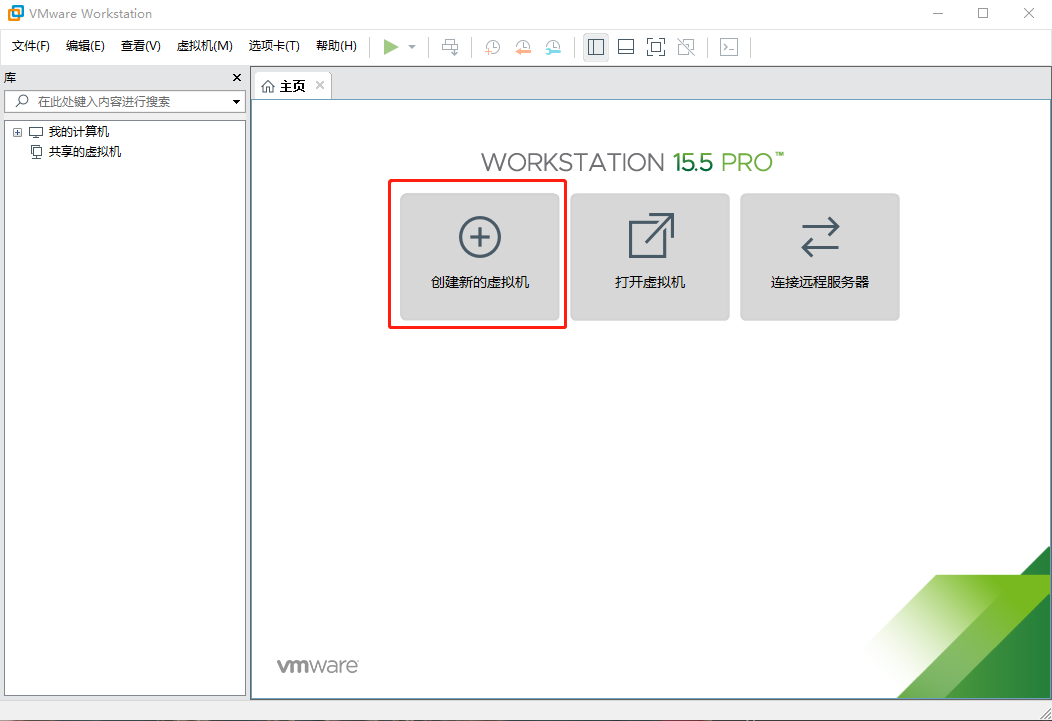Image resolution: width=1052 pixels, height=721 pixels.
Task: Click 创建新的虚拟机 button
Action: [x=480, y=257]
